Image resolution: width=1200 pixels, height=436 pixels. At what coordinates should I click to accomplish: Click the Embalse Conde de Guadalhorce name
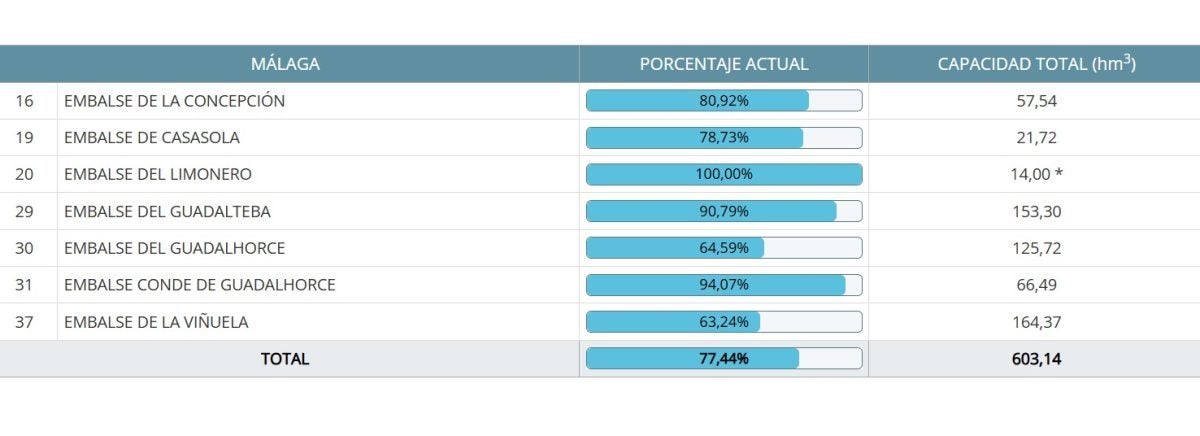point(199,285)
